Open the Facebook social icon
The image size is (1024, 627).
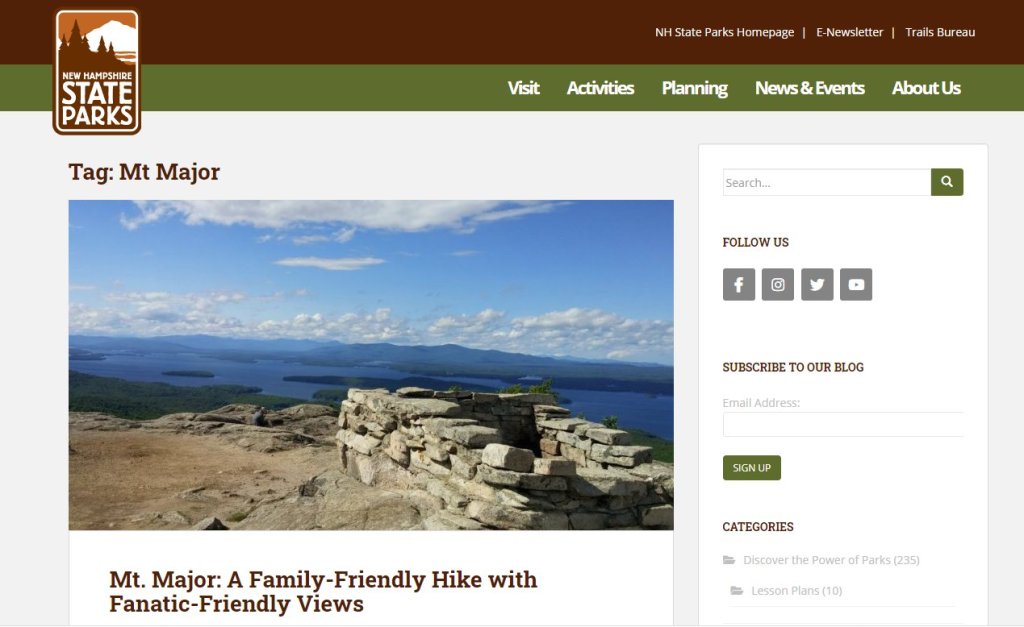[739, 285]
